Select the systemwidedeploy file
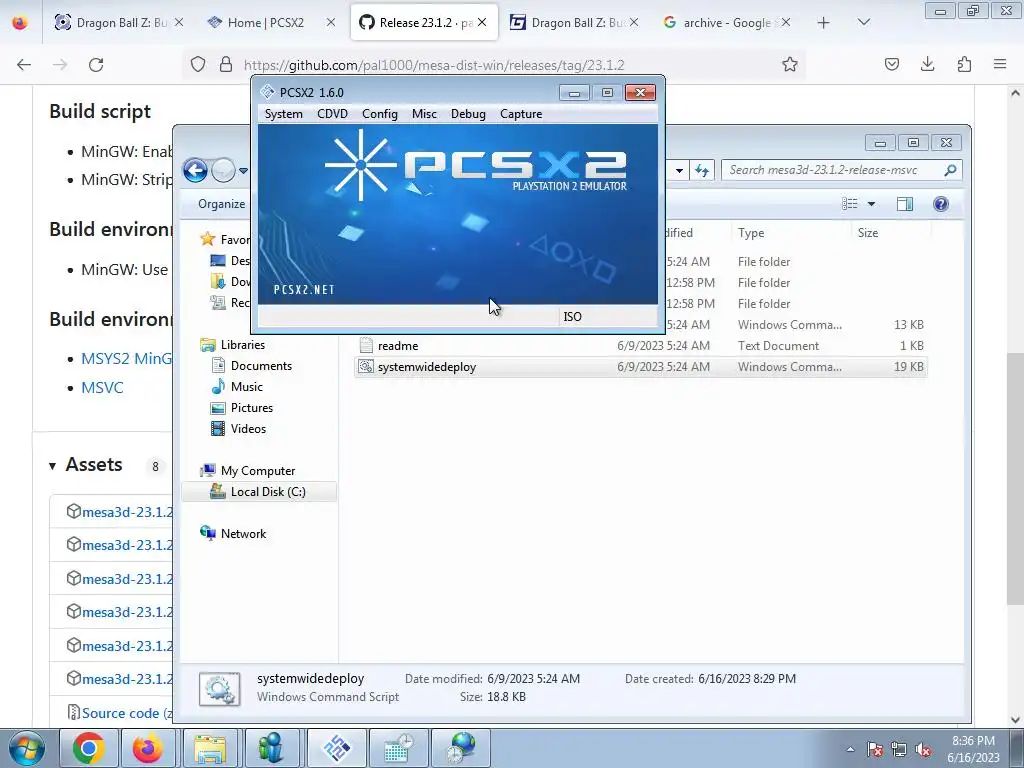The width and height of the screenshot is (1024, 768). 640,366
